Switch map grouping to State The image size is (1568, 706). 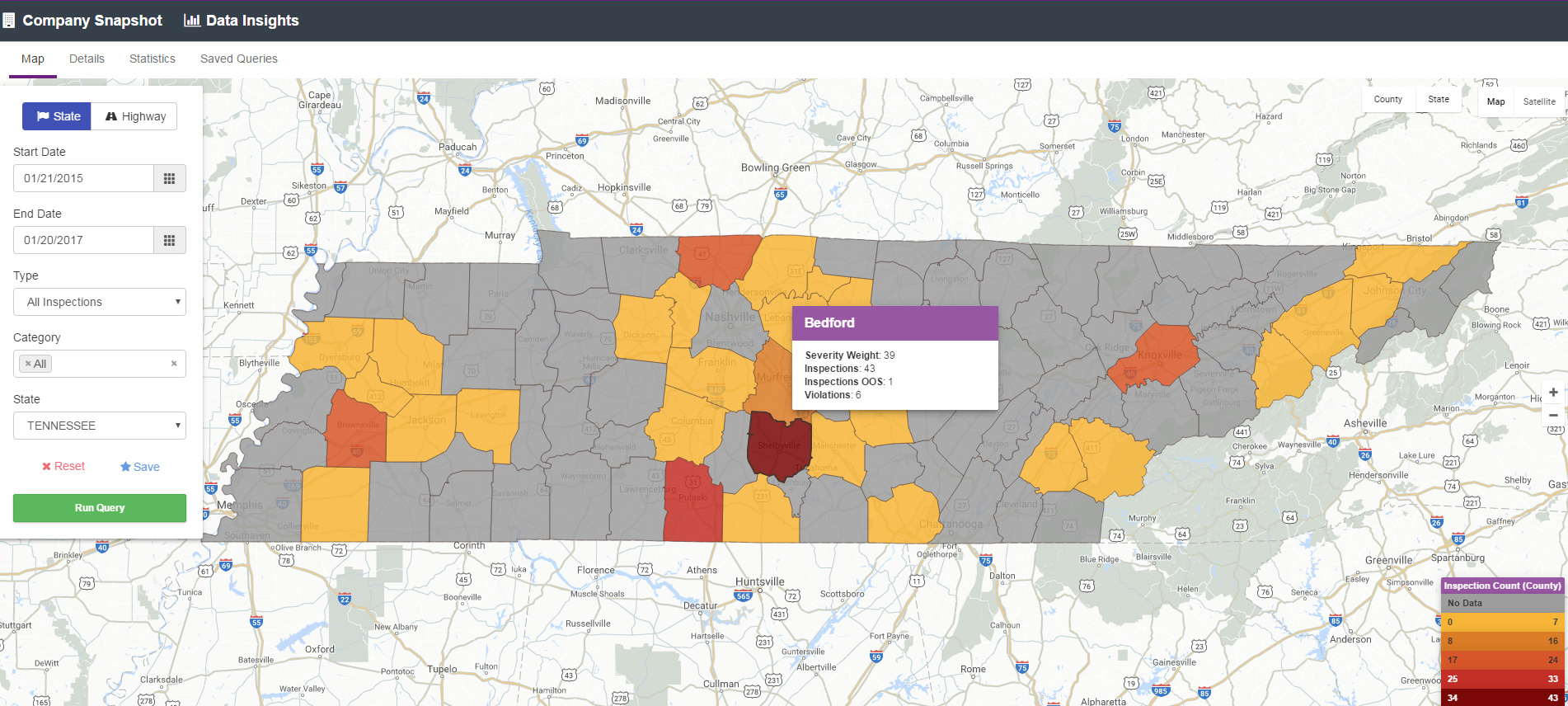[1439, 100]
